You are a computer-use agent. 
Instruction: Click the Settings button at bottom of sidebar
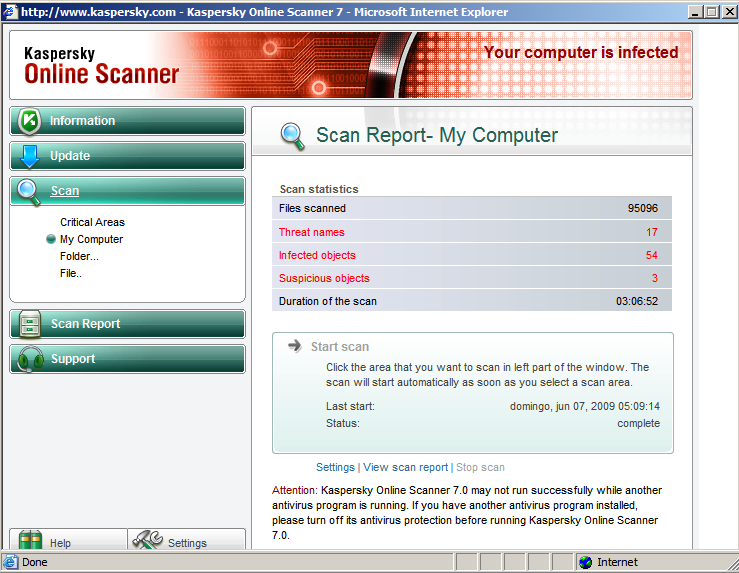point(187,539)
